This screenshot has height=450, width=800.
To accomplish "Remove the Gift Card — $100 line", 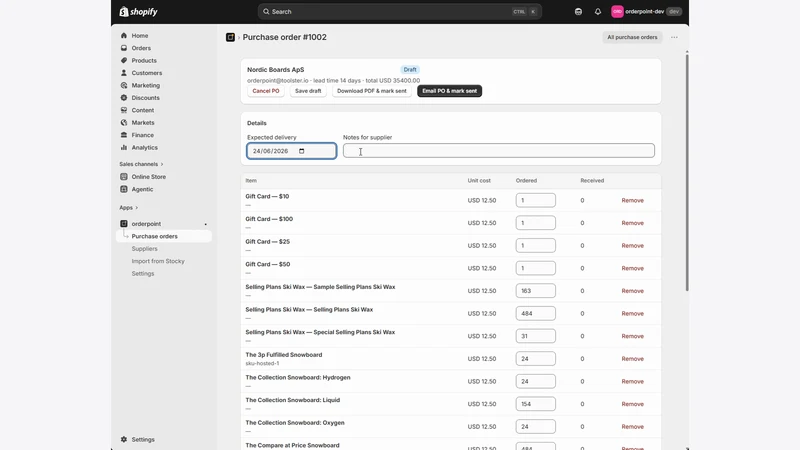I will (x=632, y=223).
